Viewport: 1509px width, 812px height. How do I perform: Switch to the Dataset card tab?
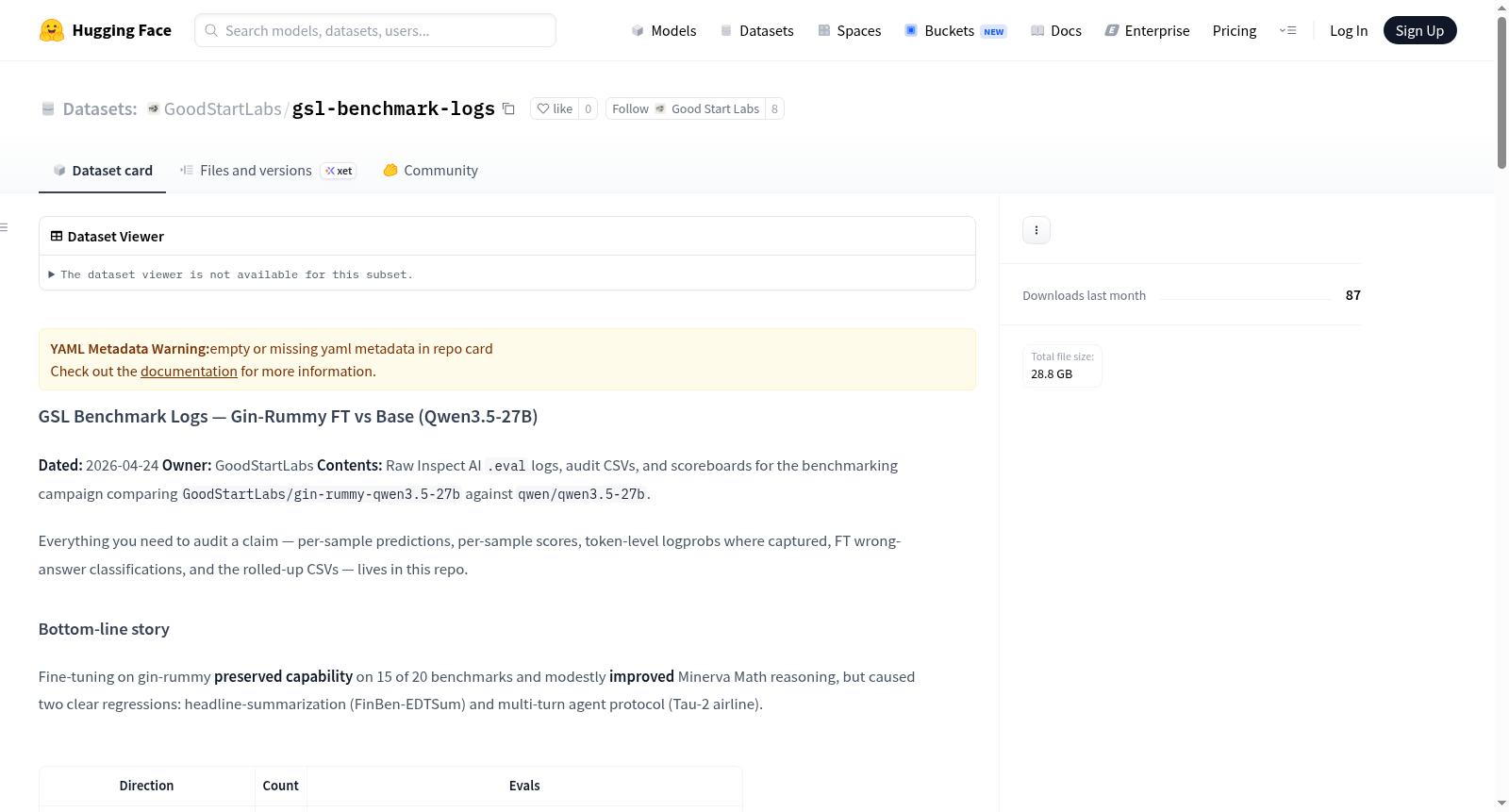point(102,171)
